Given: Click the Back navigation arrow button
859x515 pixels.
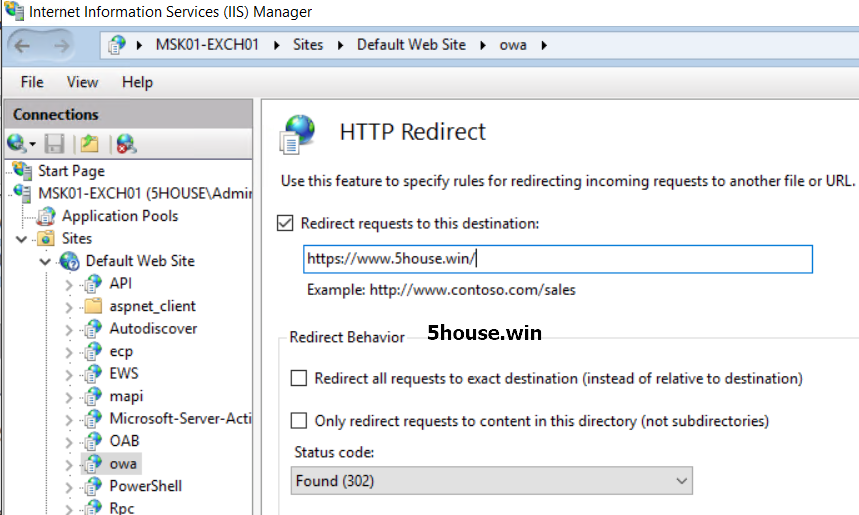Looking at the screenshot, I should pos(24,46).
